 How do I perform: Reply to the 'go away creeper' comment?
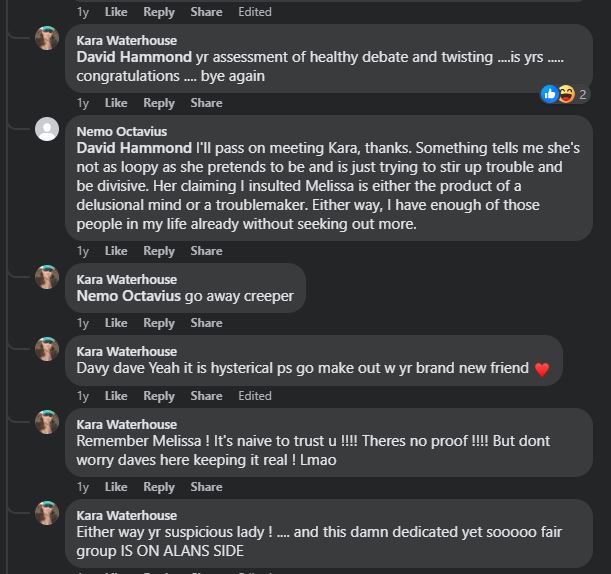click(159, 323)
